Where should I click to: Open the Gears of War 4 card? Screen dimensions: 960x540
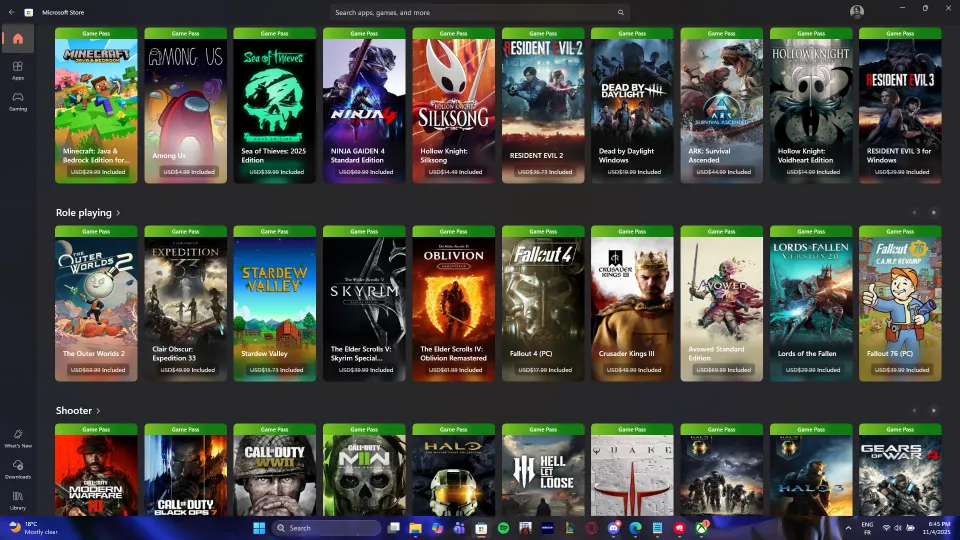pos(900,470)
